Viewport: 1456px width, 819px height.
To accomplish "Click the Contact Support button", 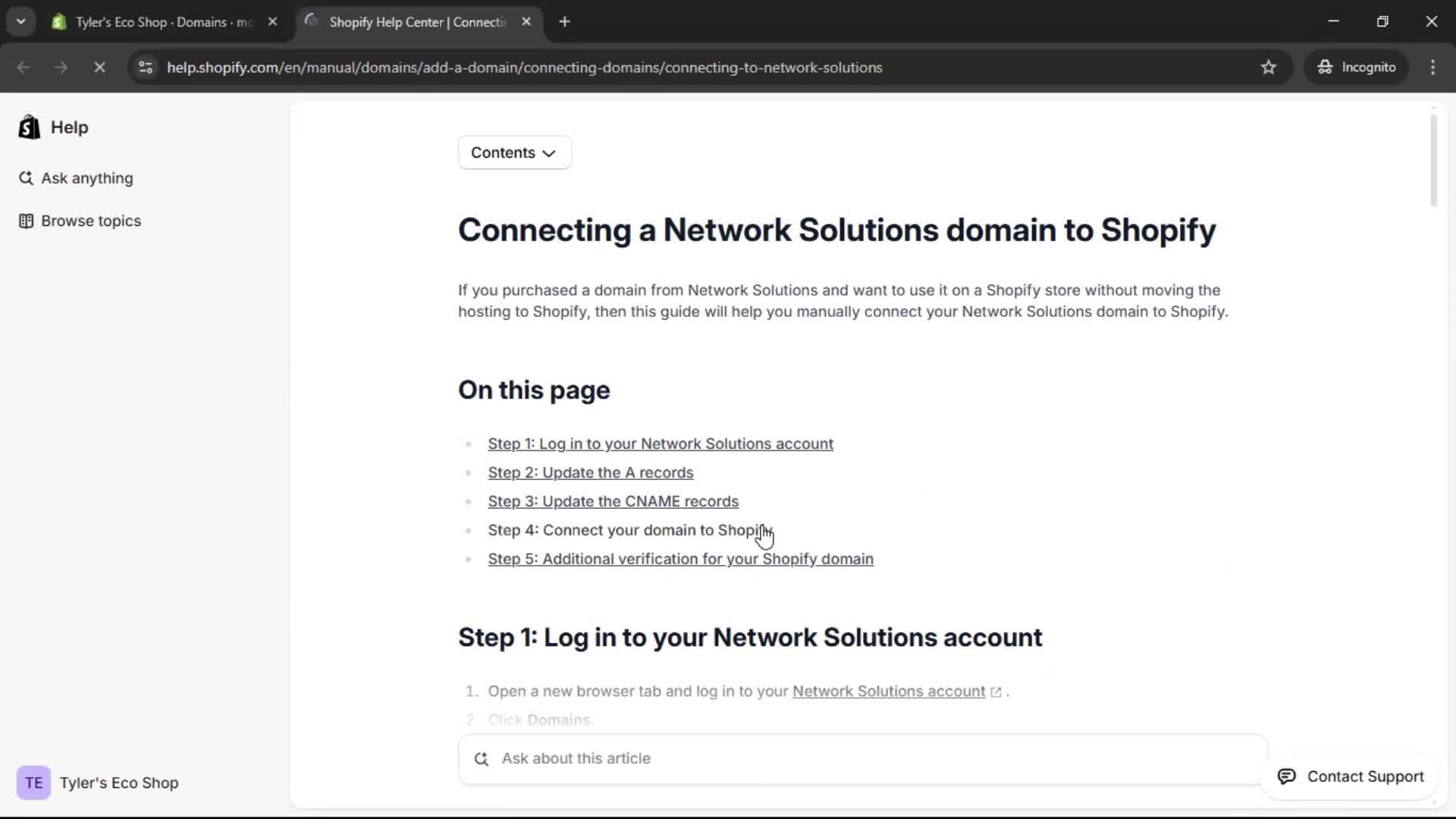I will point(1352,777).
